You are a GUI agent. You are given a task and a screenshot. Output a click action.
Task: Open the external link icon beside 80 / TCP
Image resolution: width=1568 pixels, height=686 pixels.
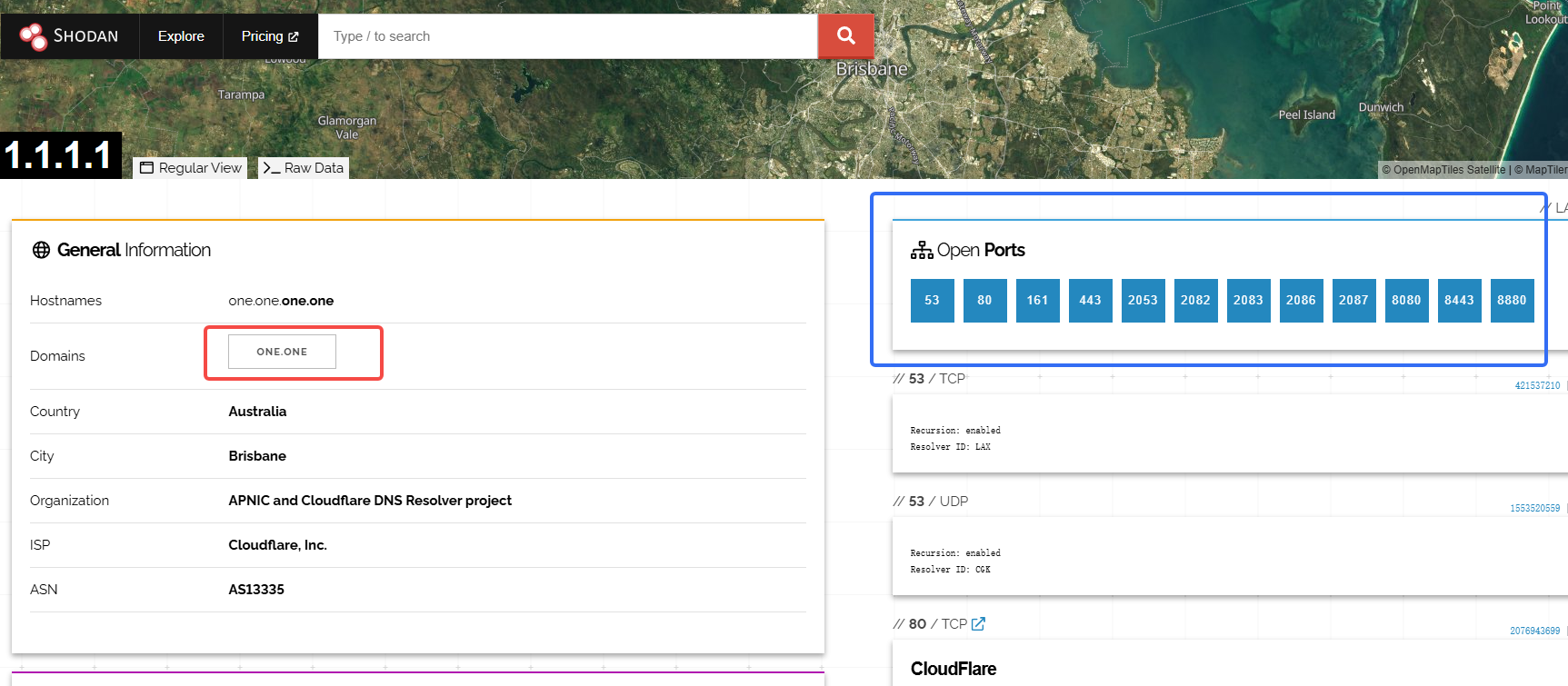pyautogui.click(x=978, y=624)
